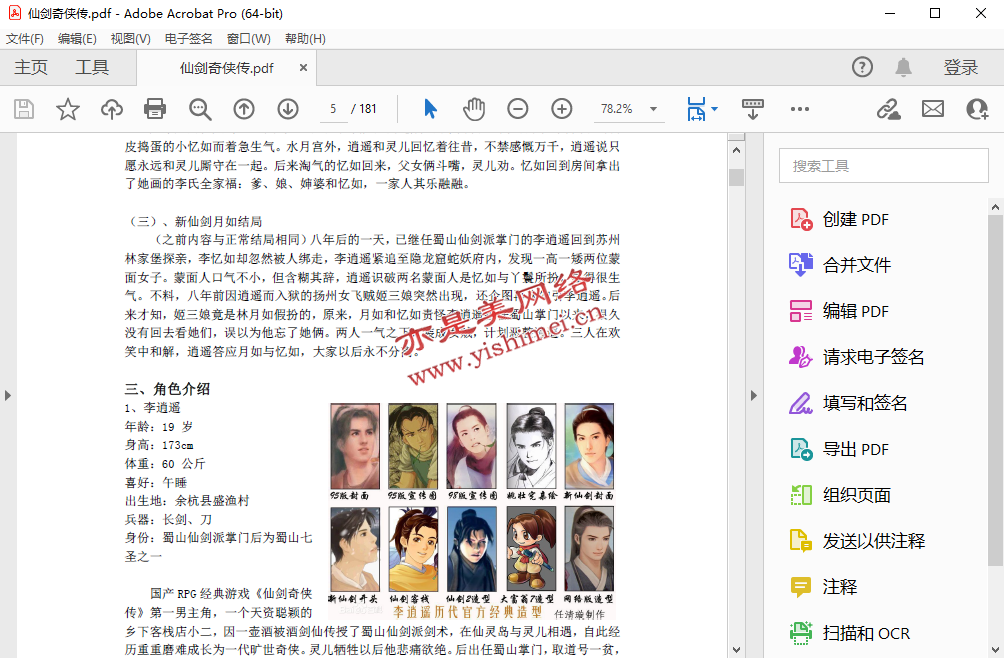This screenshot has width=1004, height=658.
Task: Zoom in with plus icon
Action: pyautogui.click(x=562, y=109)
